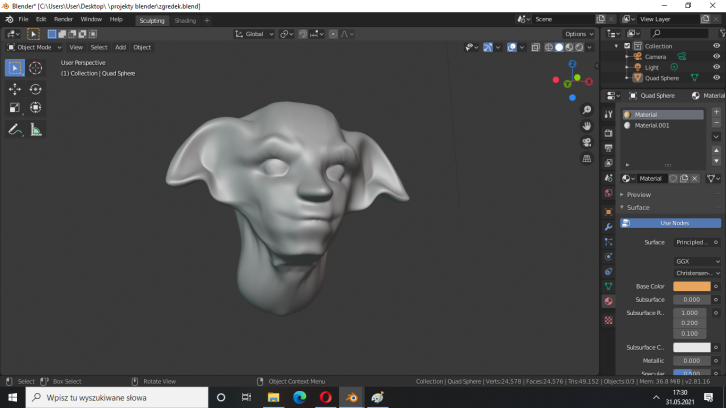Select the Cursor tool in the toolbar
Screen dimensions: 726x408
(36, 68)
